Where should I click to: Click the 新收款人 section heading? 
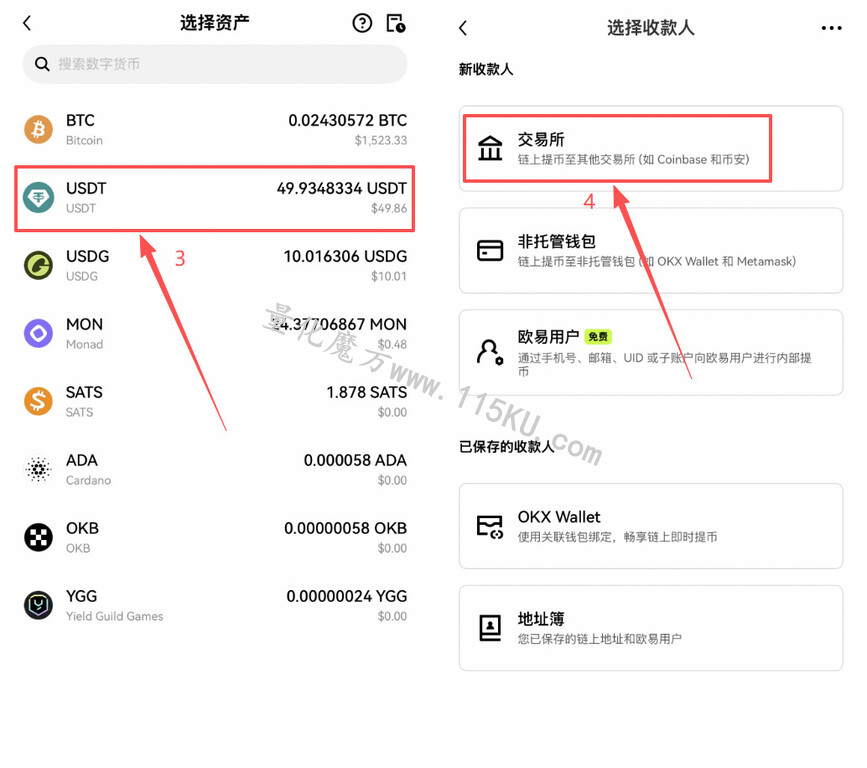click(485, 70)
